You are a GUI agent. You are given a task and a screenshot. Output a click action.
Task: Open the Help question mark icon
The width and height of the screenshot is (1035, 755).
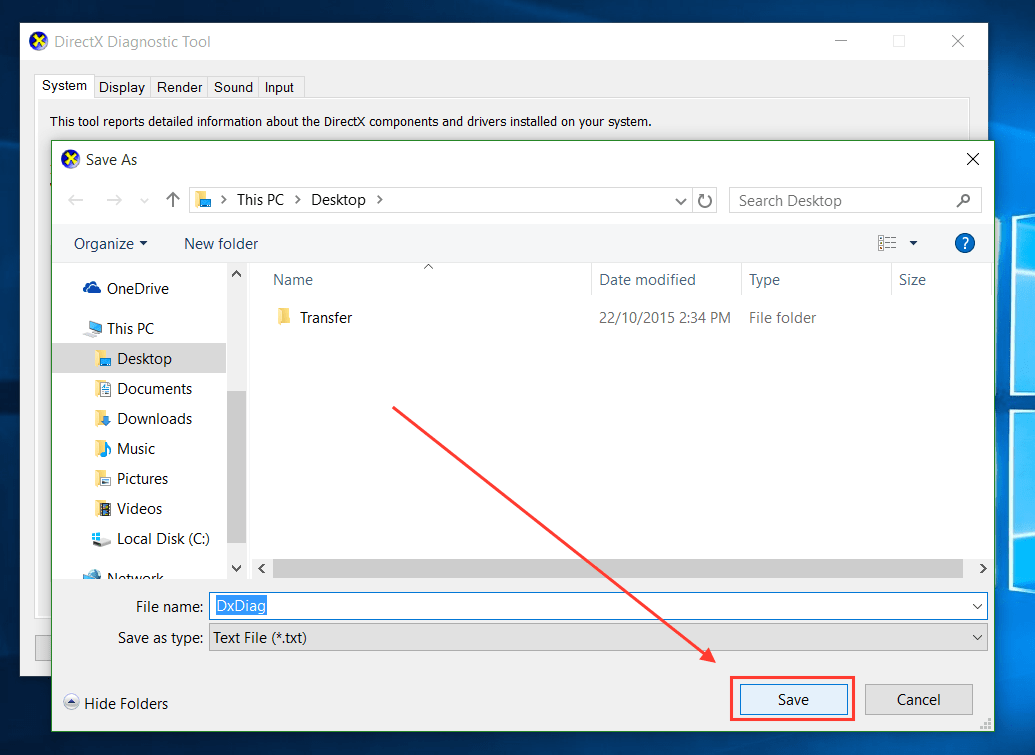pos(964,243)
